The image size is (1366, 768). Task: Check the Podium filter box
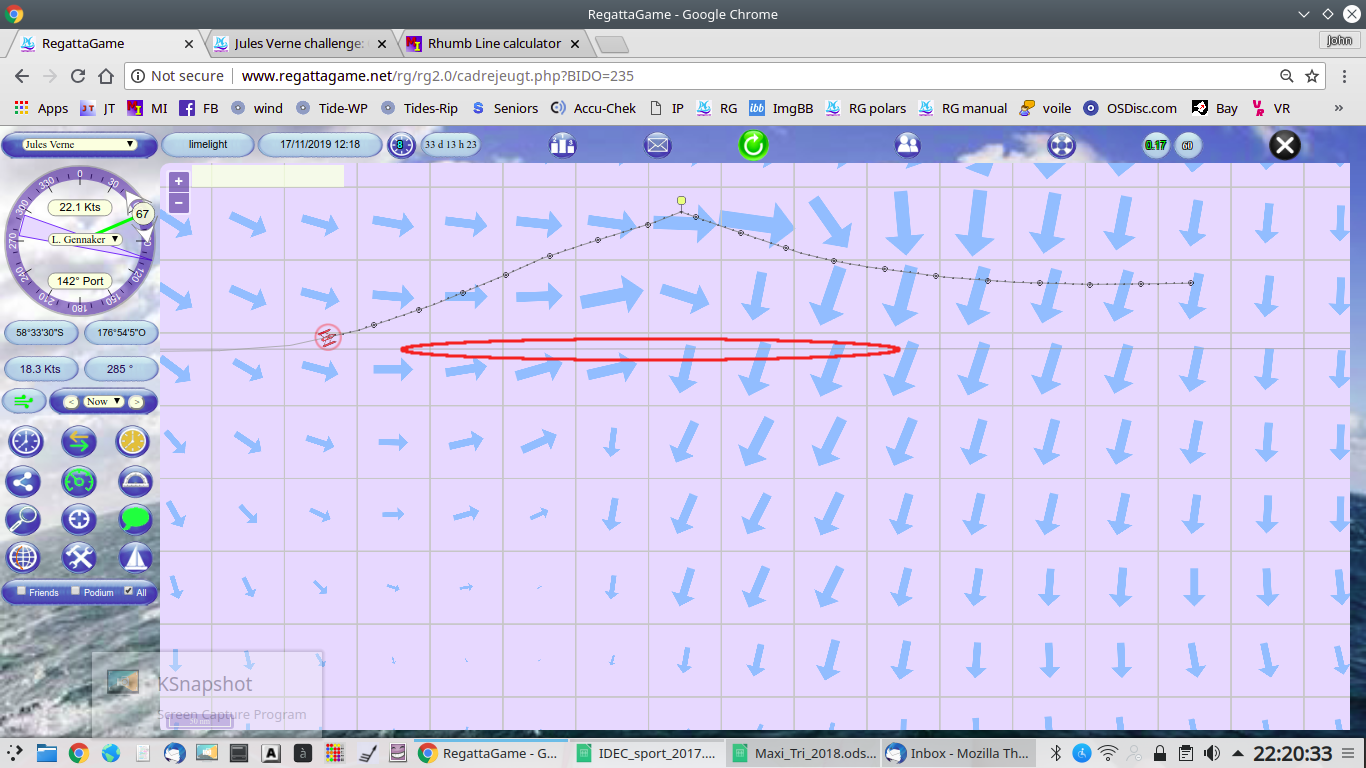point(76,592)
